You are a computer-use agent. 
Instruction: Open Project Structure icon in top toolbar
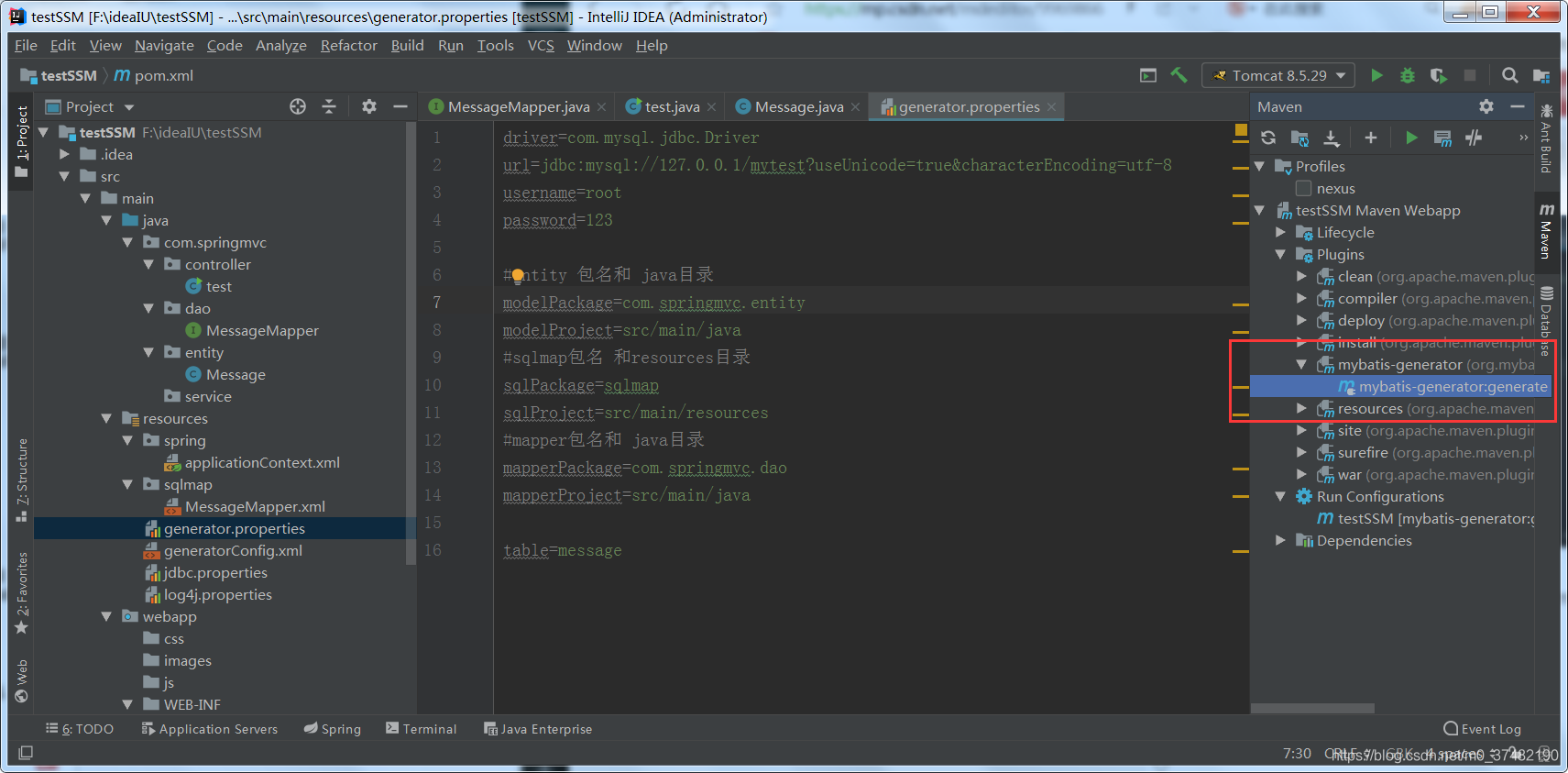pyautogui.click(x=1541, y=75)
